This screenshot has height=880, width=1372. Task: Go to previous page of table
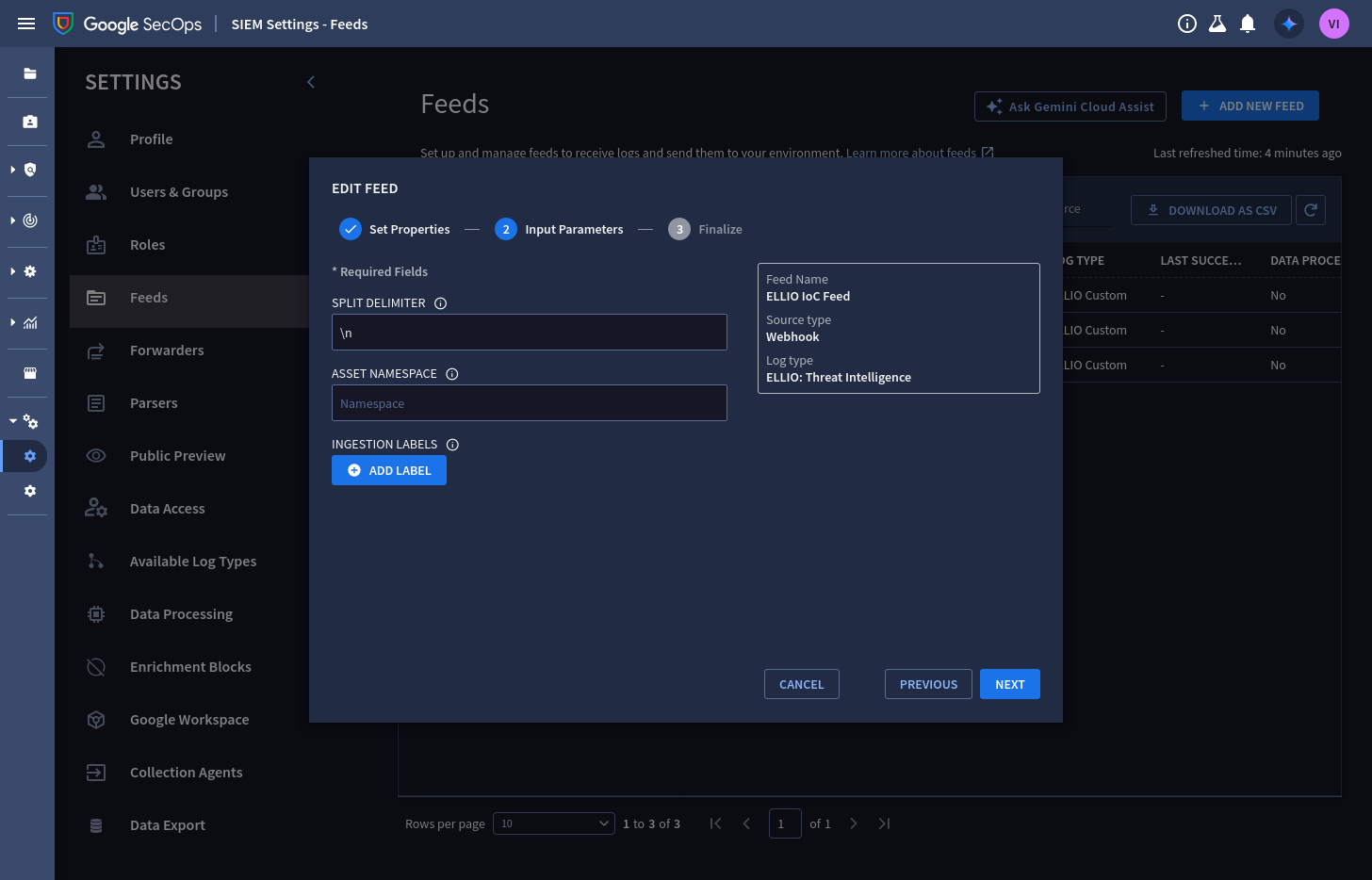(746, 823)
